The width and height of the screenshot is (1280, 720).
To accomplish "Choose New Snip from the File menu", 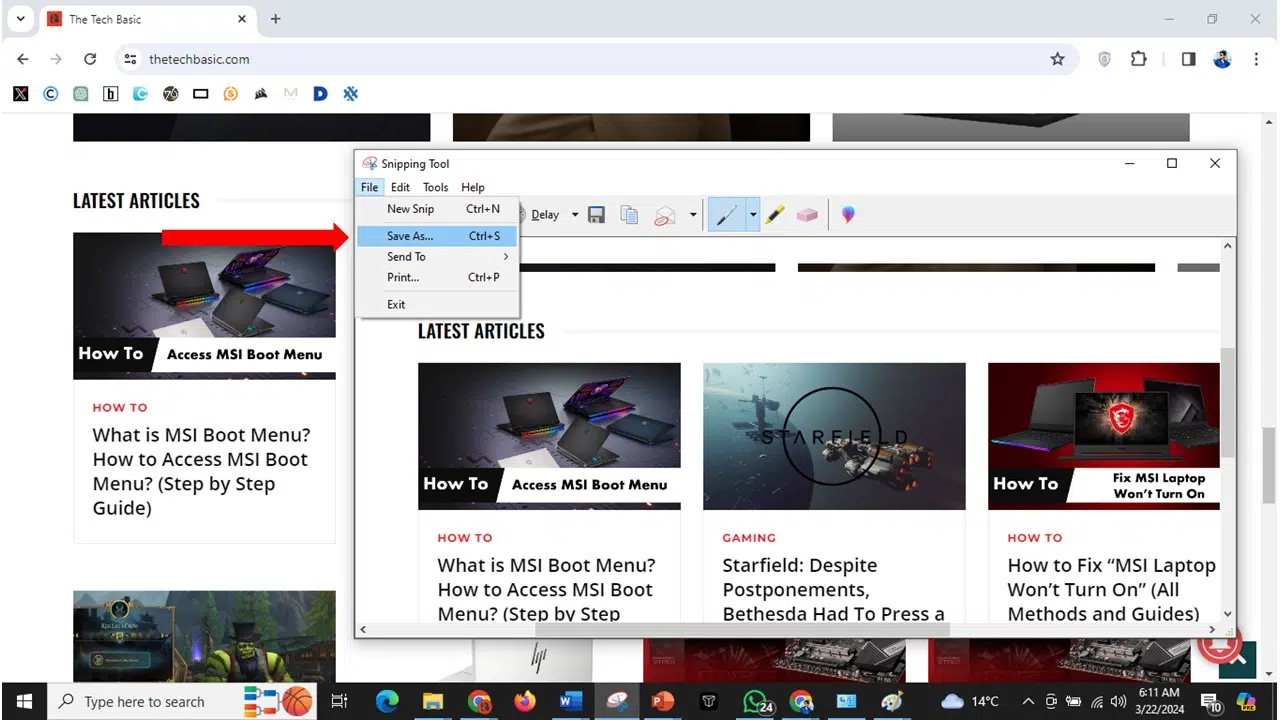I will click(x=437, y=209).
